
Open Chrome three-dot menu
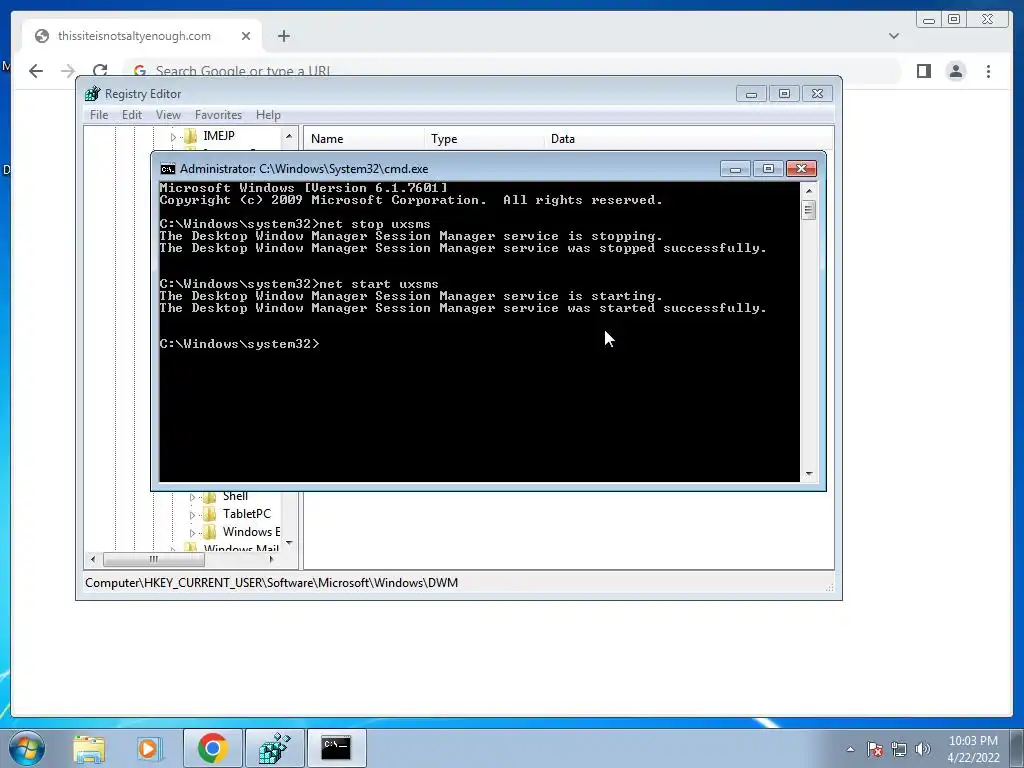coord(988,71)
